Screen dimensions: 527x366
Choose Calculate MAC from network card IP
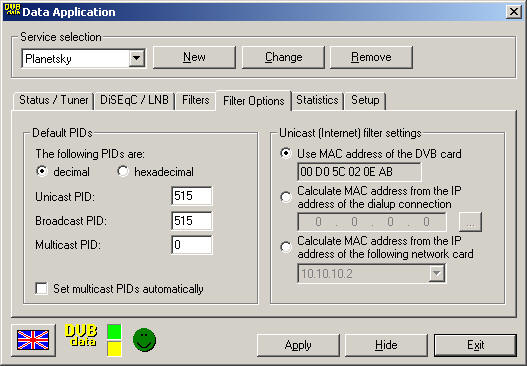point(286,247)
